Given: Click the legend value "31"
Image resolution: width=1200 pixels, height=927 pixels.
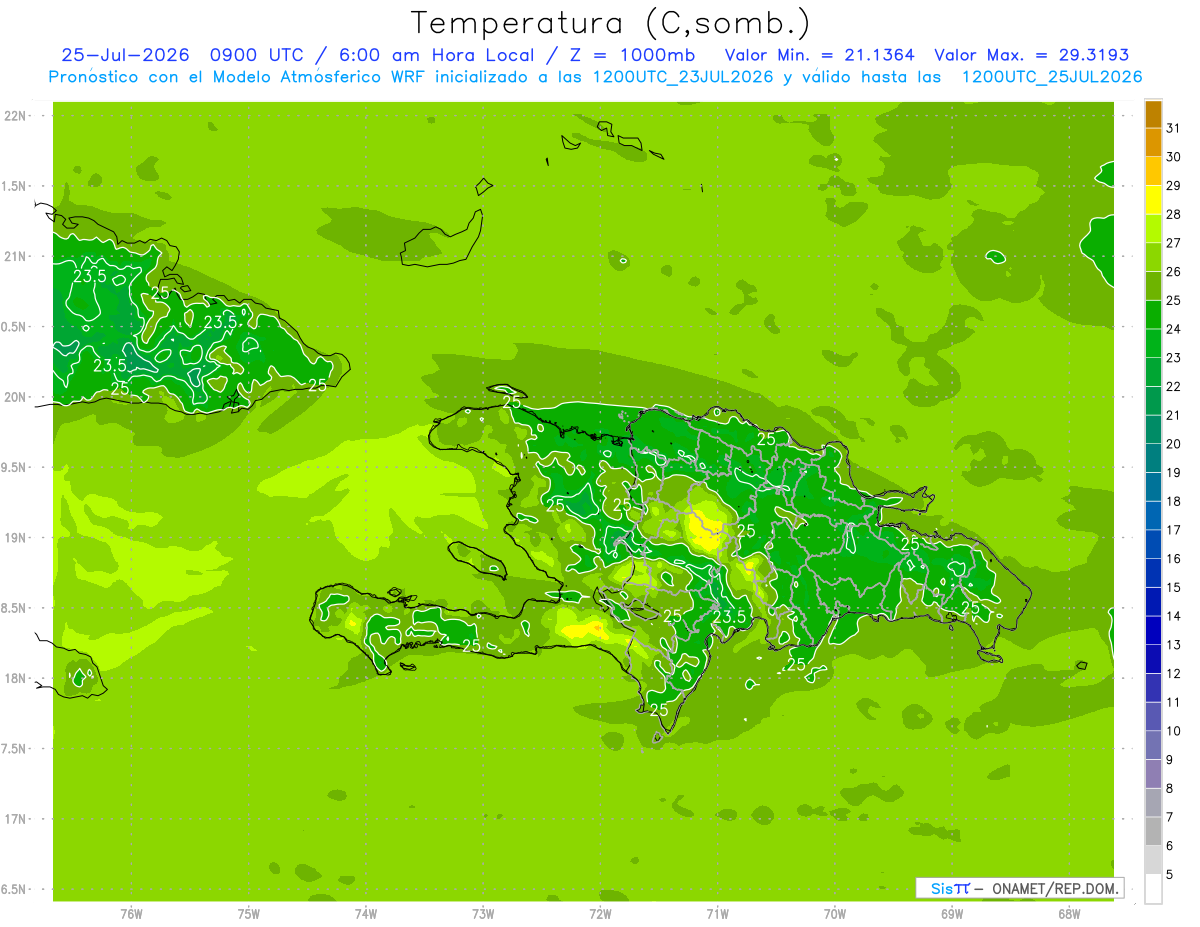Looking at the screenshot, I should [1173, 129].
